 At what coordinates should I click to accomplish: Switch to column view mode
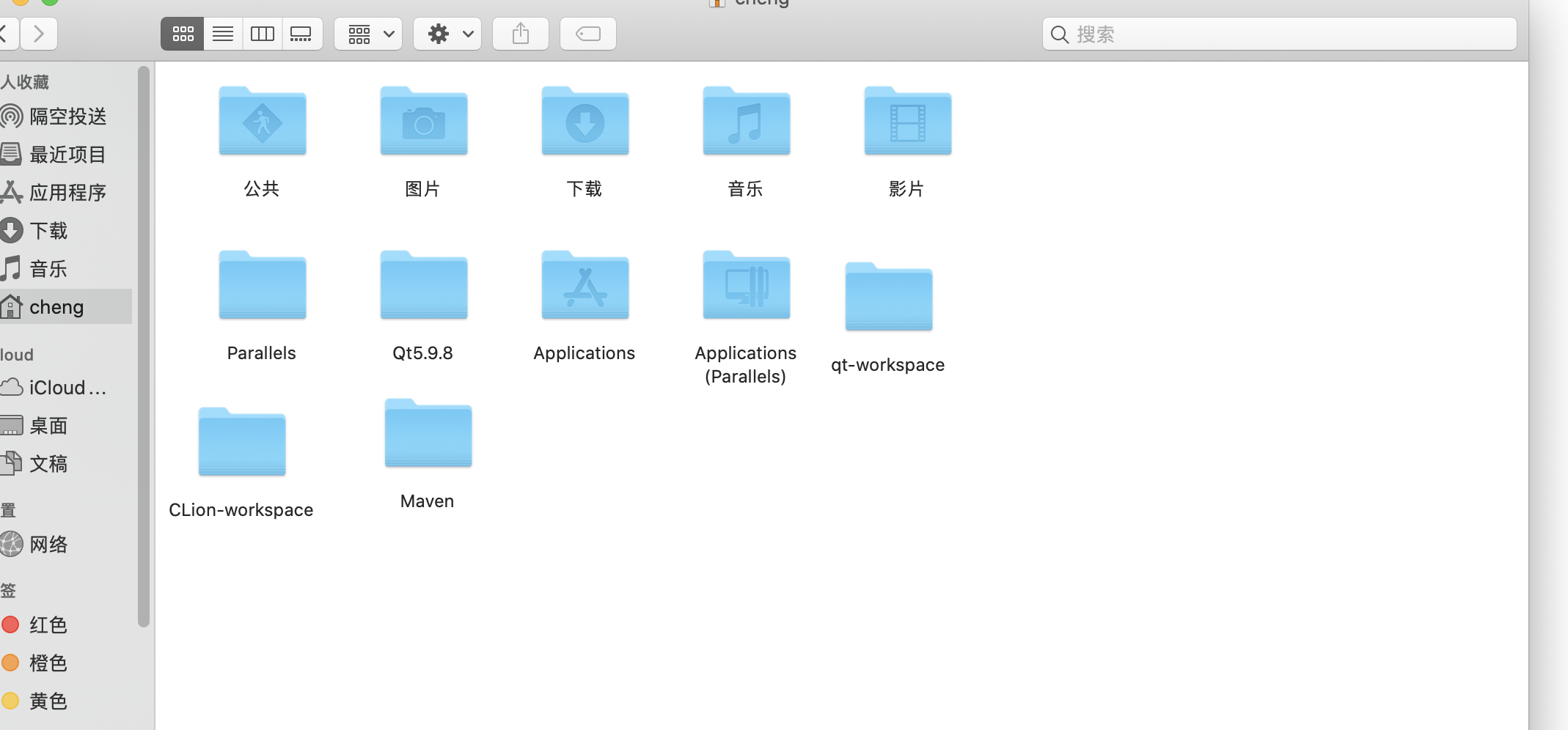[263, 34]
